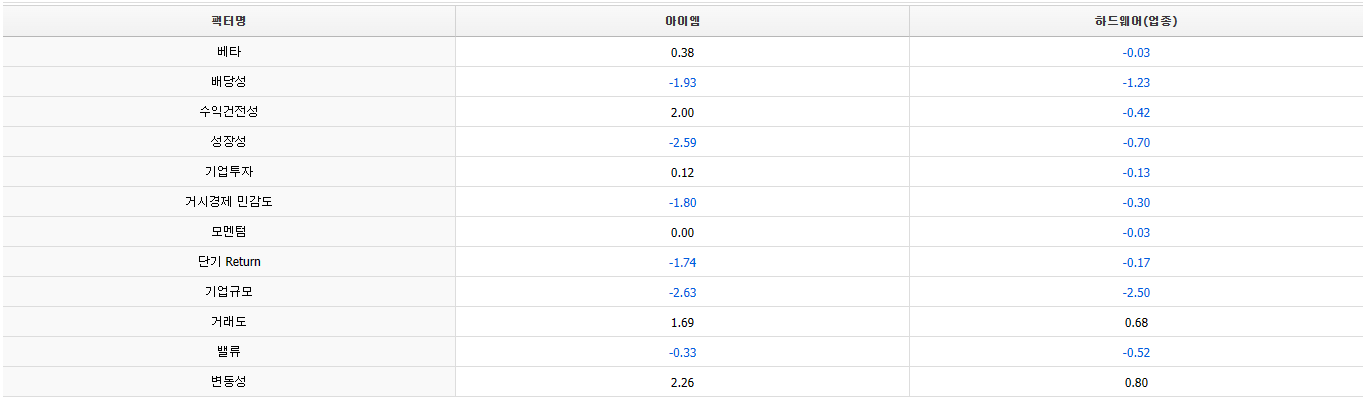The height and width of the screenshot is (410, 1368).
Task: Click the -0.13 value for 기업투자
Action: click(1136, 172)
